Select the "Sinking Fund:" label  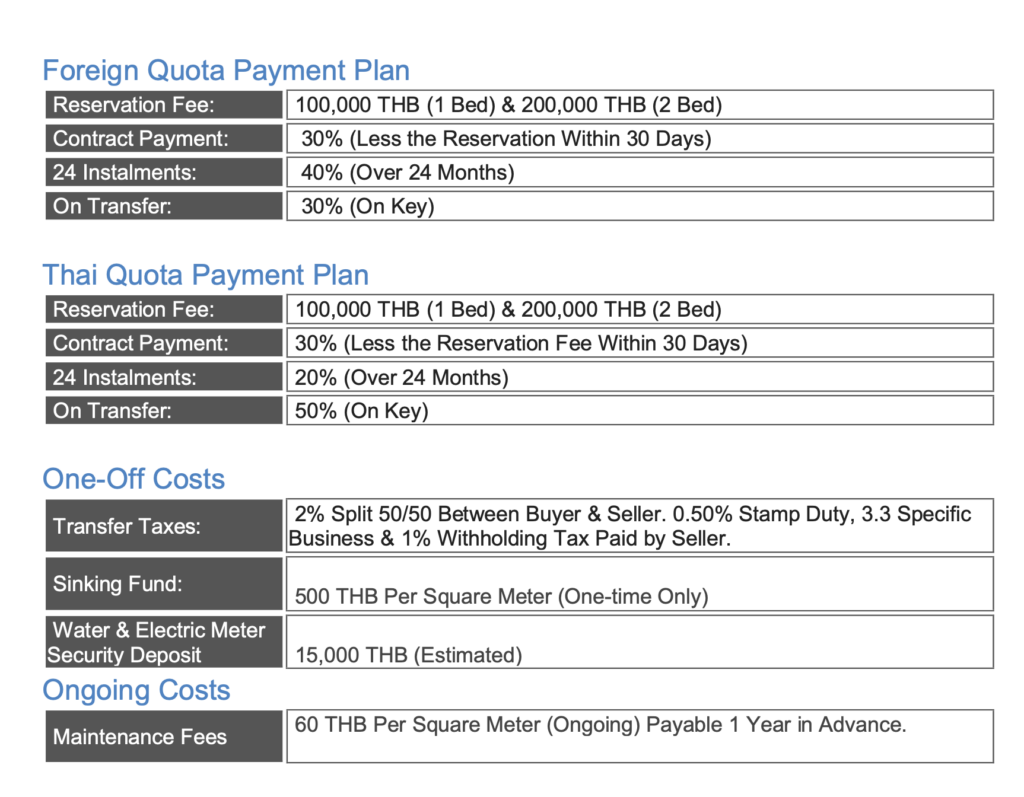164,583
